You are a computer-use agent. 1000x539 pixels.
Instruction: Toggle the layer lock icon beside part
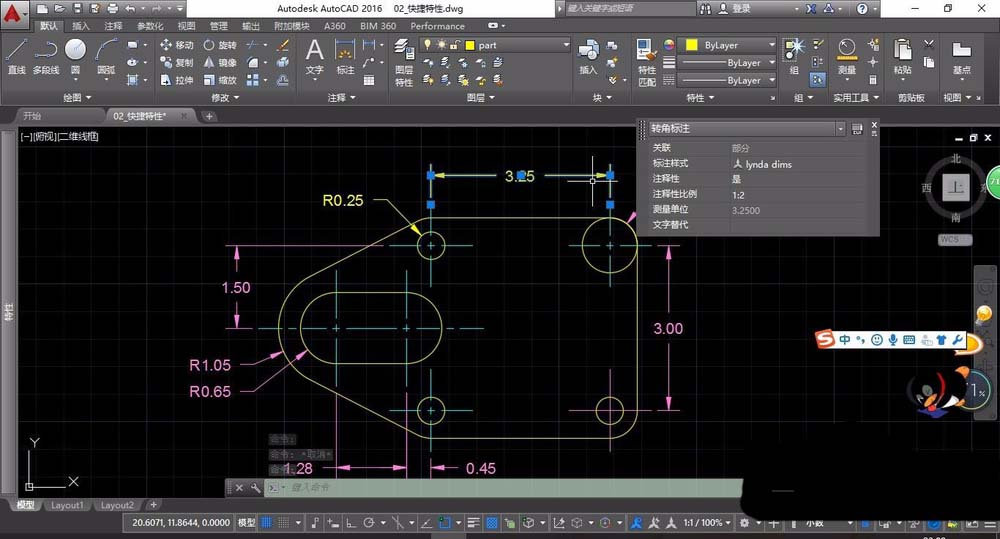pyautogui.click(x=453, y=45)
